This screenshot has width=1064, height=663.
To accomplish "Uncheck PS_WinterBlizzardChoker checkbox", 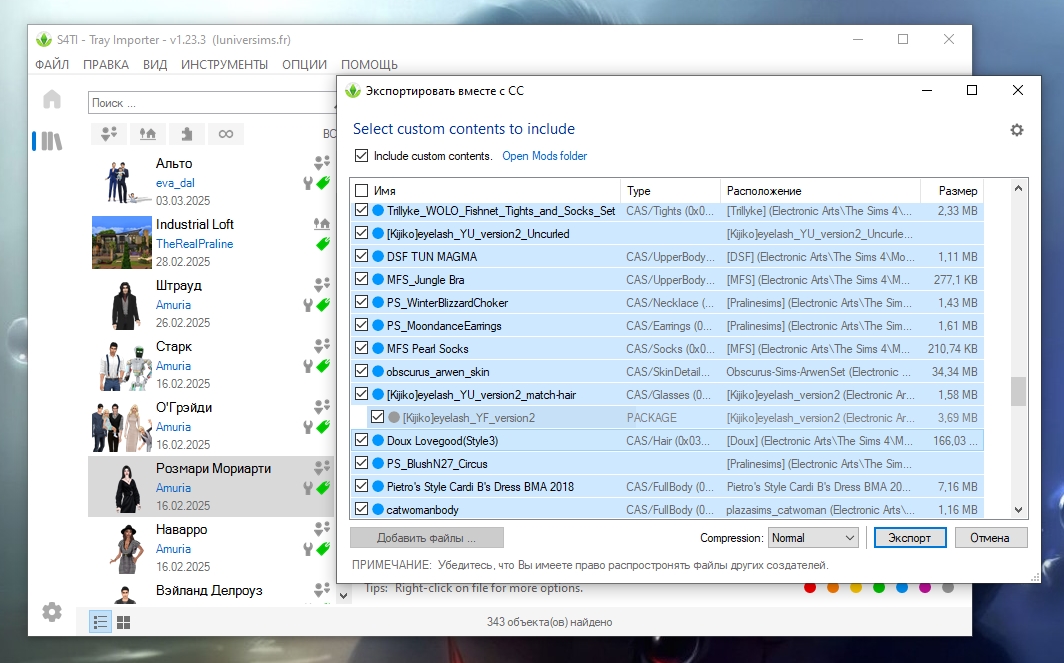I will click(x=362, y=302).
